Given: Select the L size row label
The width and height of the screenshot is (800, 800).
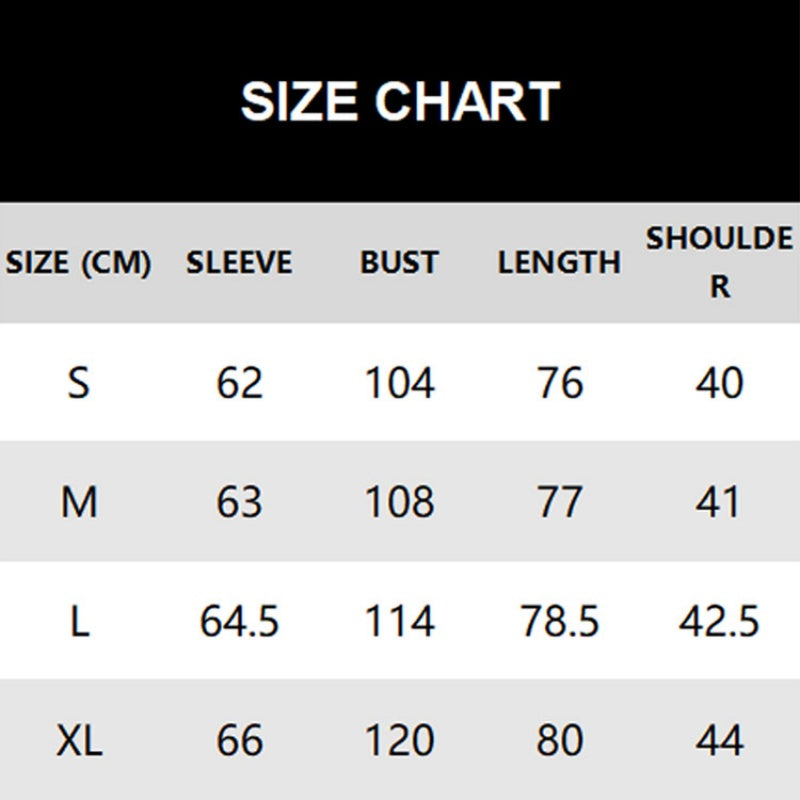Looking at the screenshot, I should 79,622.
